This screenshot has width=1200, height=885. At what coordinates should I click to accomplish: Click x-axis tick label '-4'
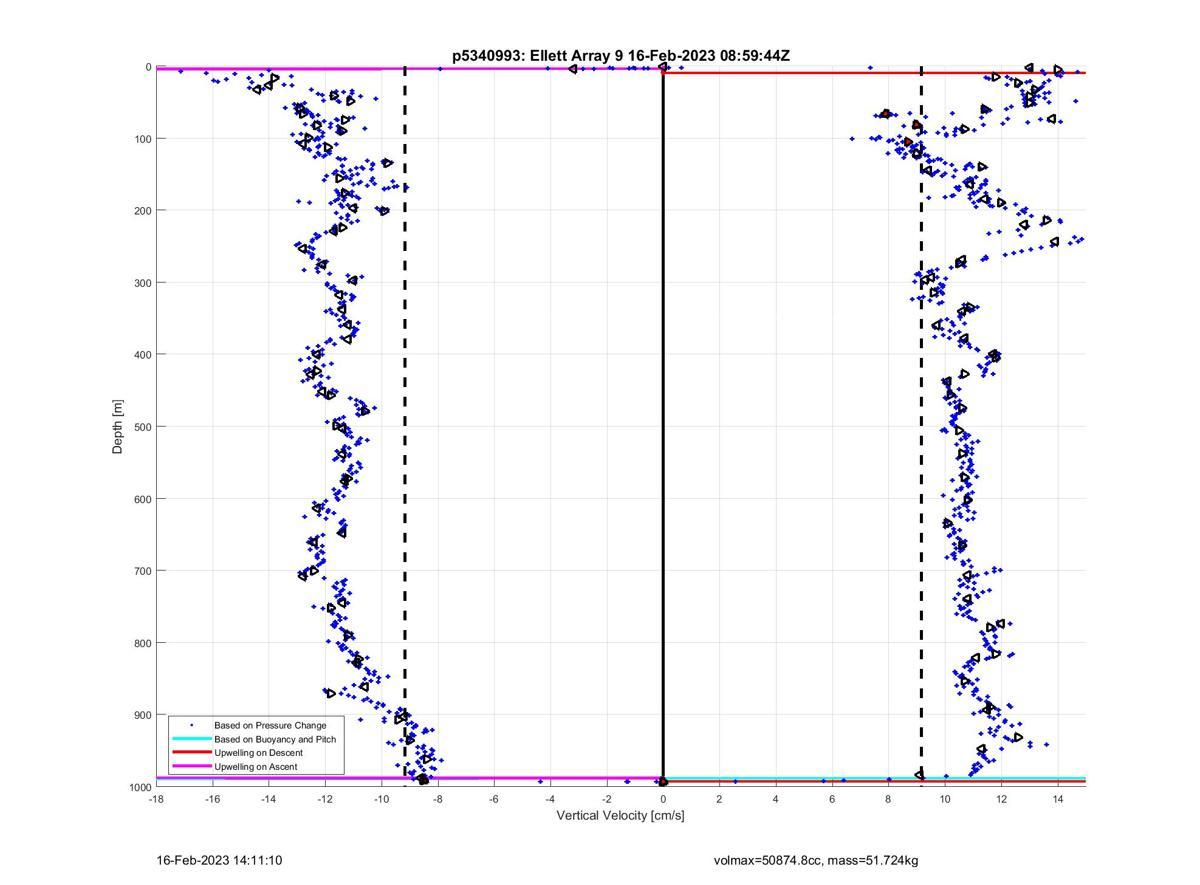click(550, 798)
